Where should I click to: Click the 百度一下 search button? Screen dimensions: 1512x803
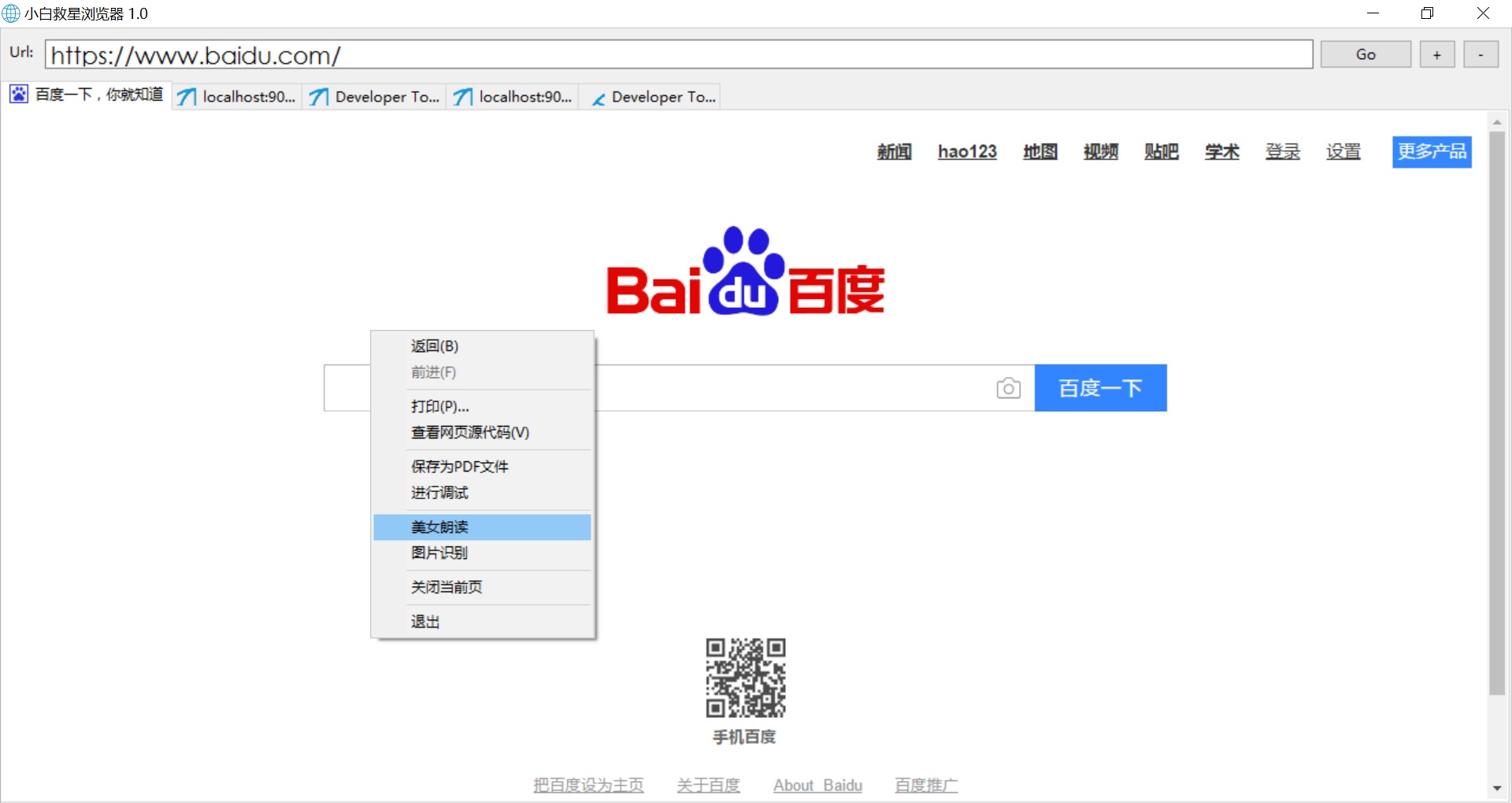1100,387
